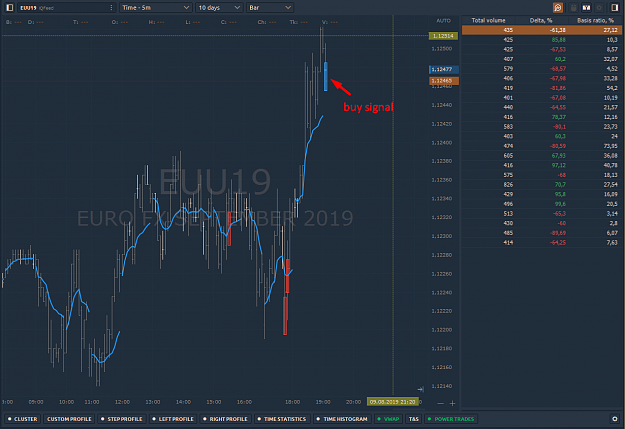Select the row with total volume 419
This screenshot has width=625, height=429.
[542, 88]
